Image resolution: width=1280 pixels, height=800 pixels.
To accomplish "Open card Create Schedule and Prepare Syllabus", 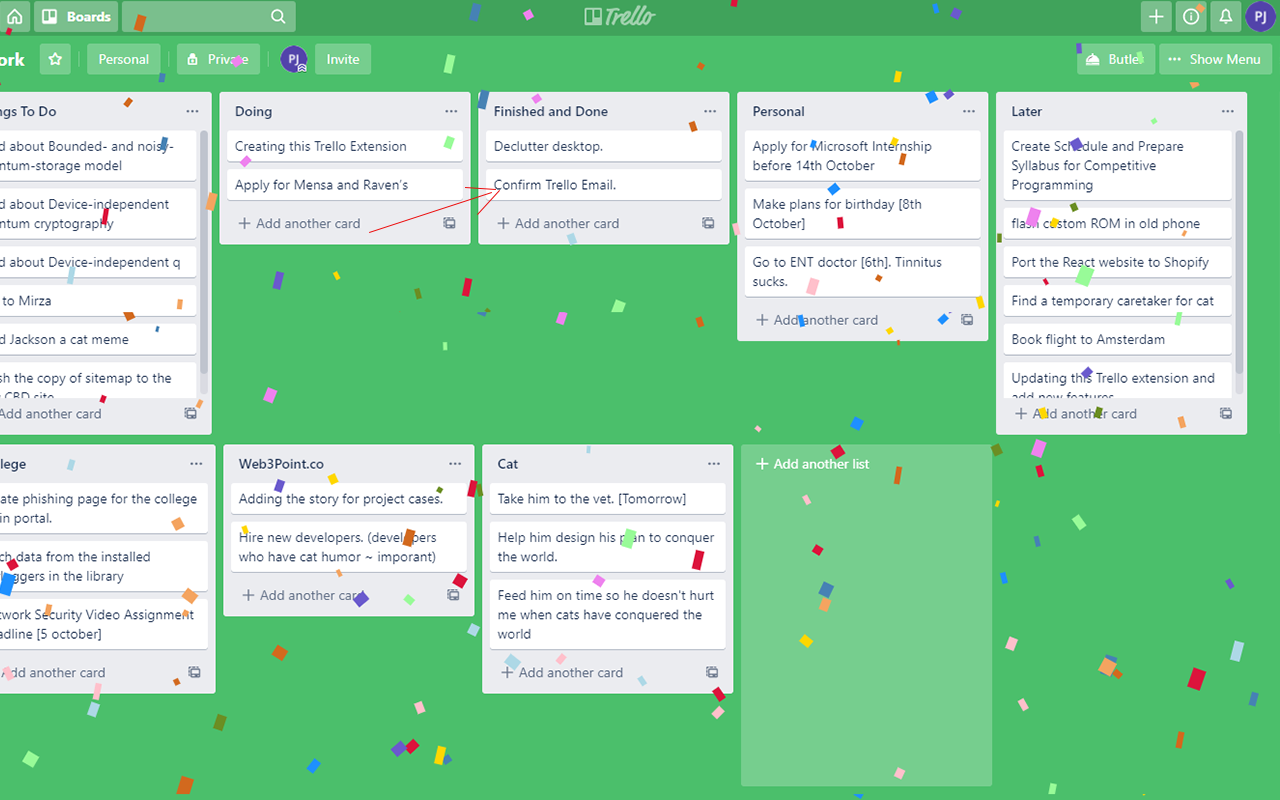I will pos(1118,166).
